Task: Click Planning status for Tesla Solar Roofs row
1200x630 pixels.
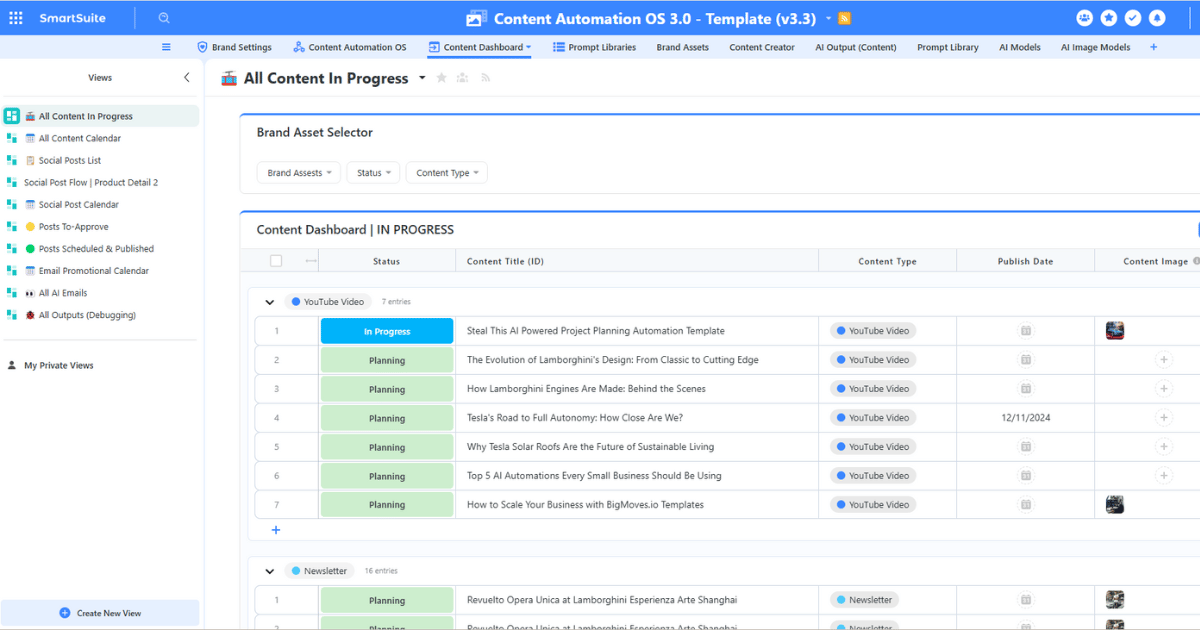Action: [x=387, y=447]
